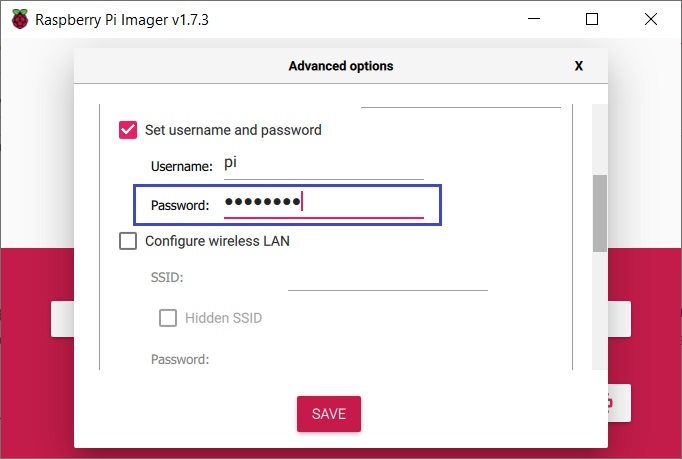Click the white button edge behind dialog's right side

tap(619, 319)
